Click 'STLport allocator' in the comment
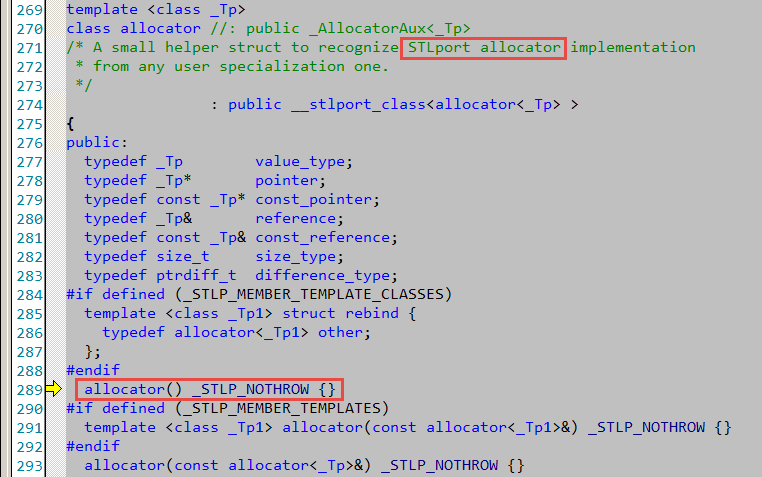The height and width of the screenshot is (477, 762). 484,48
